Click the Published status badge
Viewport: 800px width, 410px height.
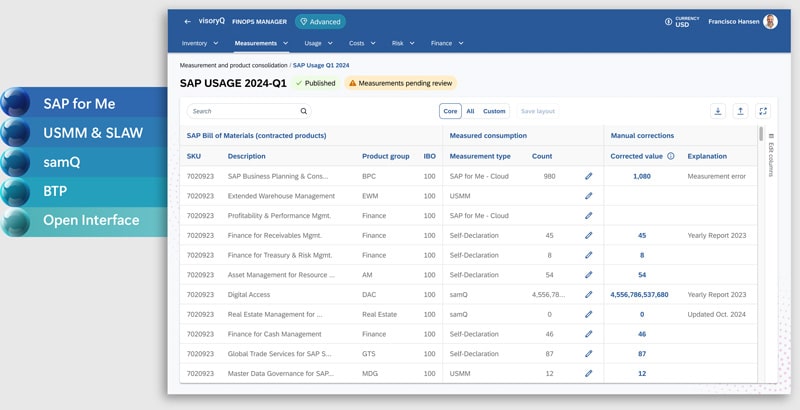pos(315,83)
